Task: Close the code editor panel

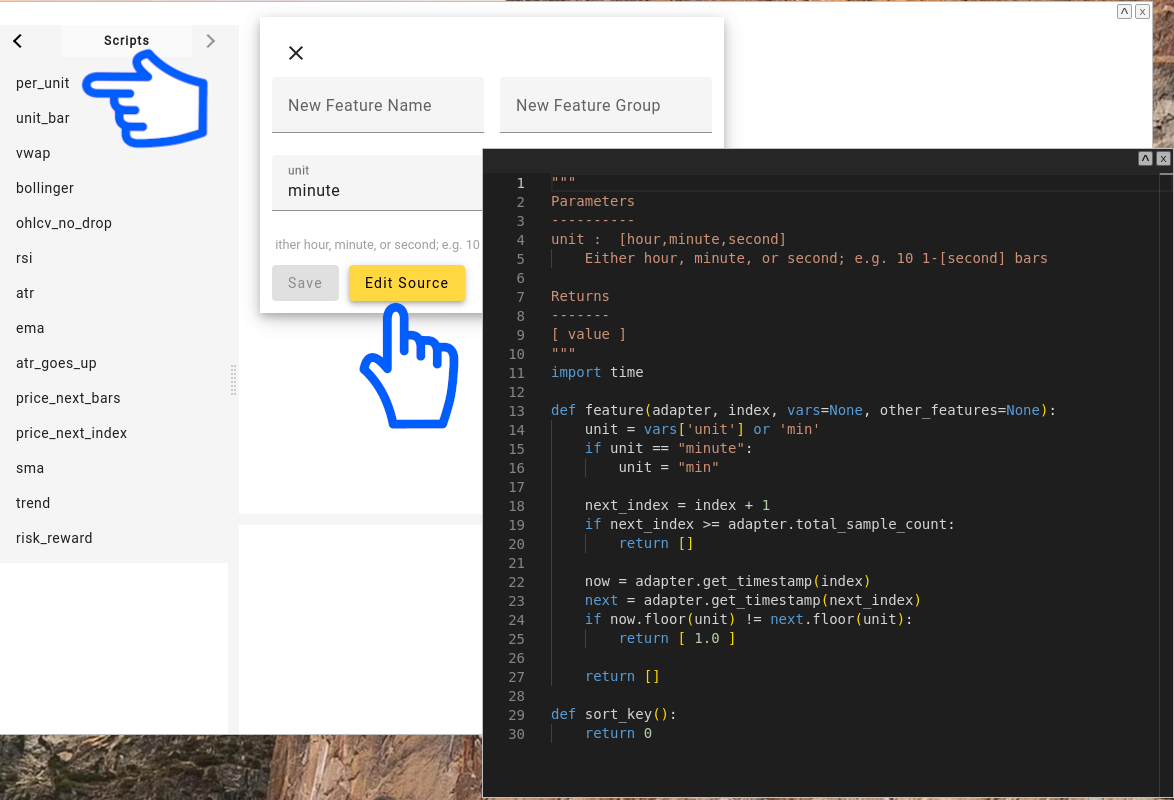Action: coord(1163,159)
